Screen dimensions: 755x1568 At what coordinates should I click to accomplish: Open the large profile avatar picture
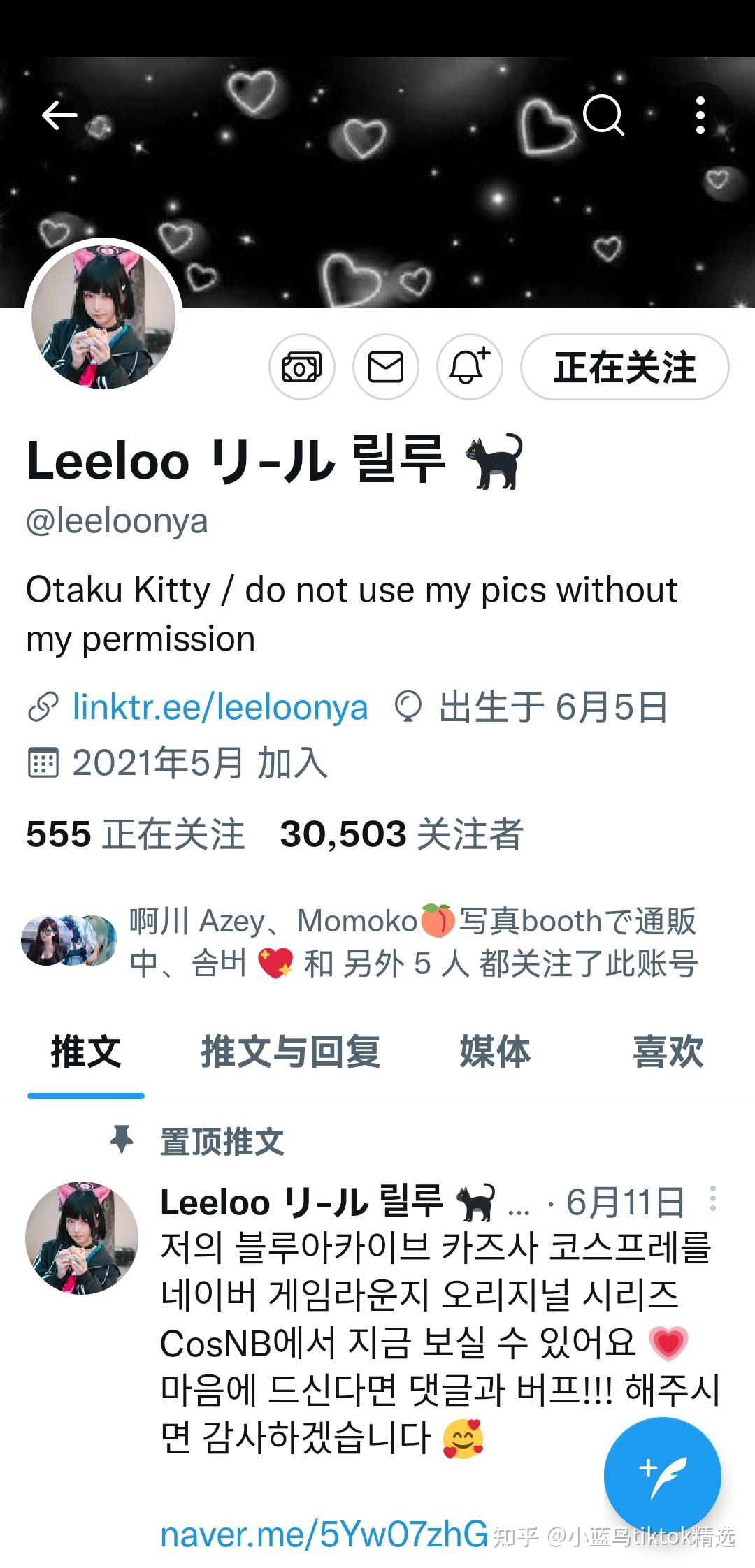pos(103,317)
